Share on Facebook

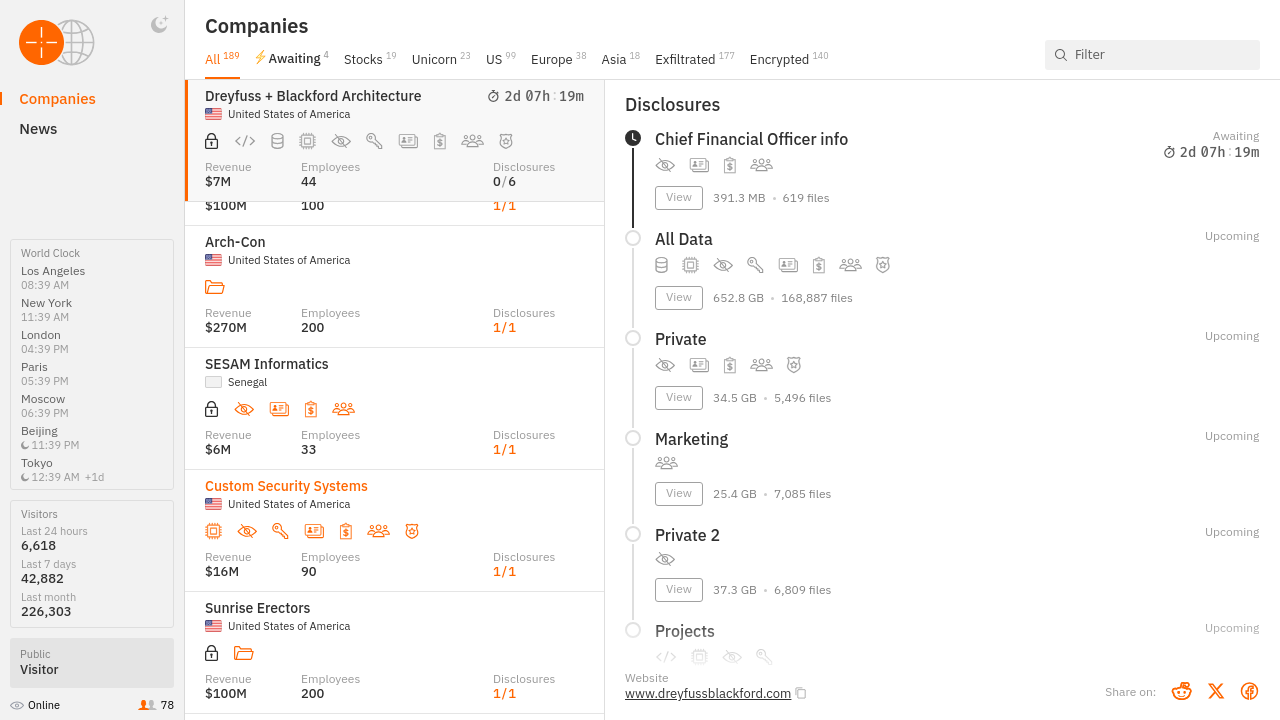click(1249, 691)
